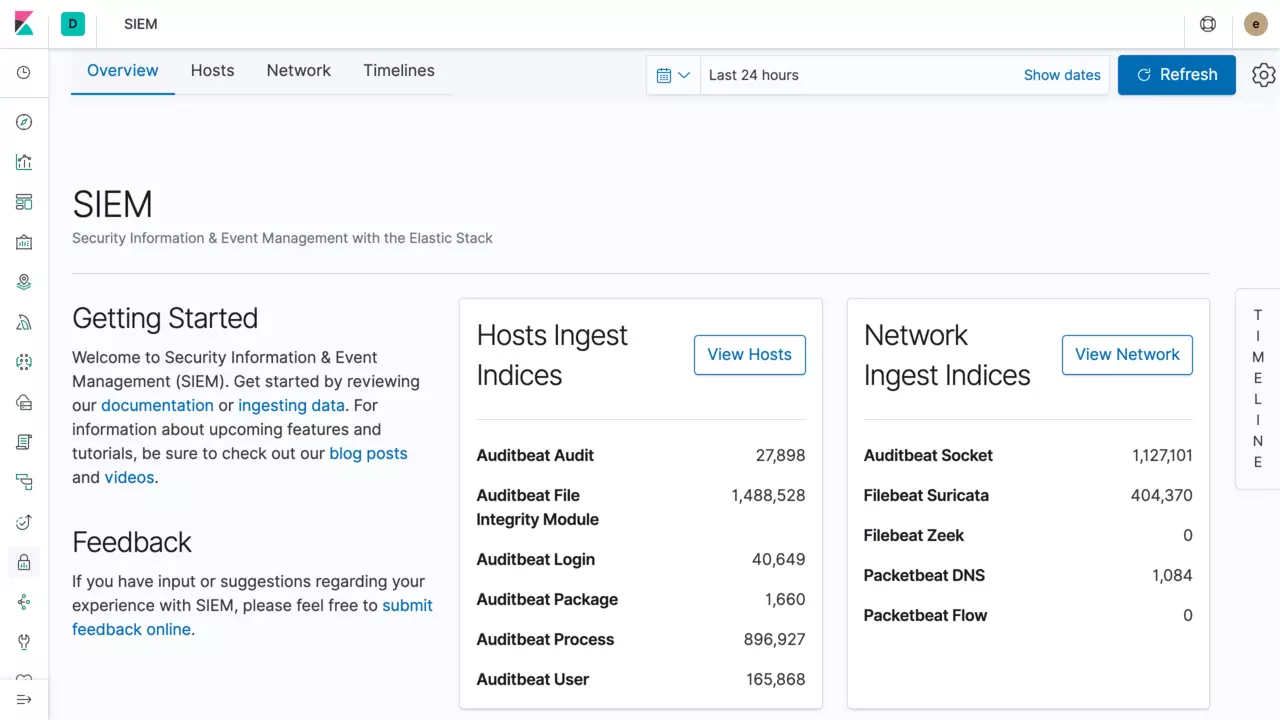This screenshot has width=1280, height=720.
Task: Click the Kibana logo
Action: (24, 24)
